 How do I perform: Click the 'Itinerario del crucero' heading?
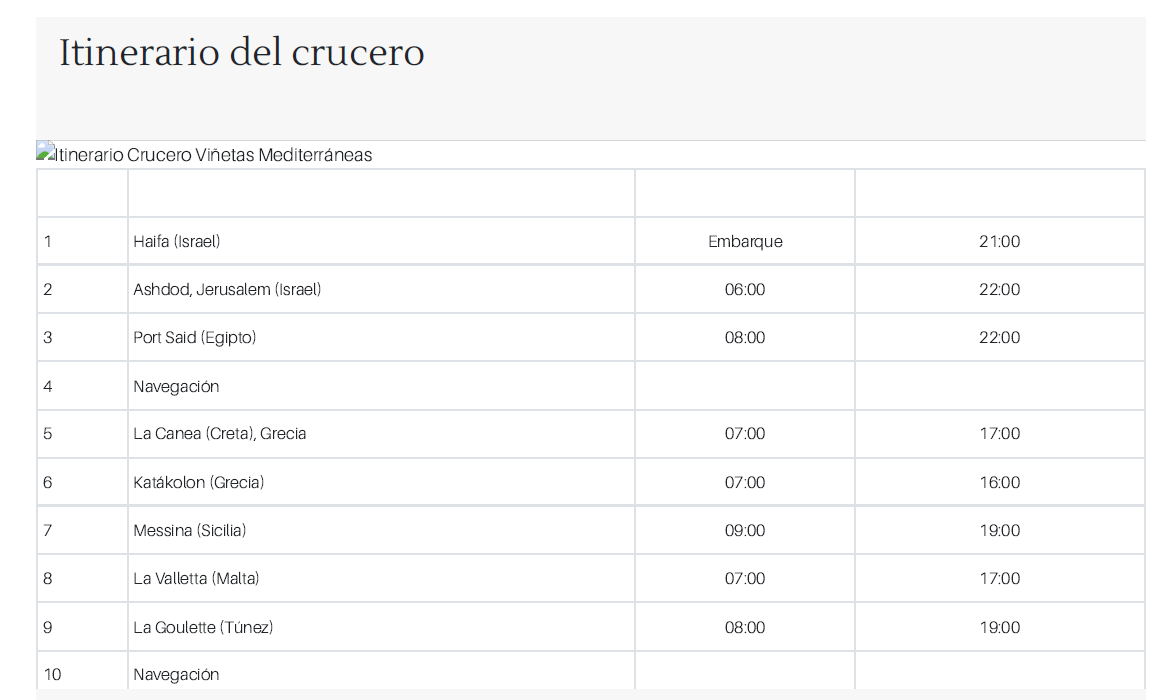coord(242,52)
